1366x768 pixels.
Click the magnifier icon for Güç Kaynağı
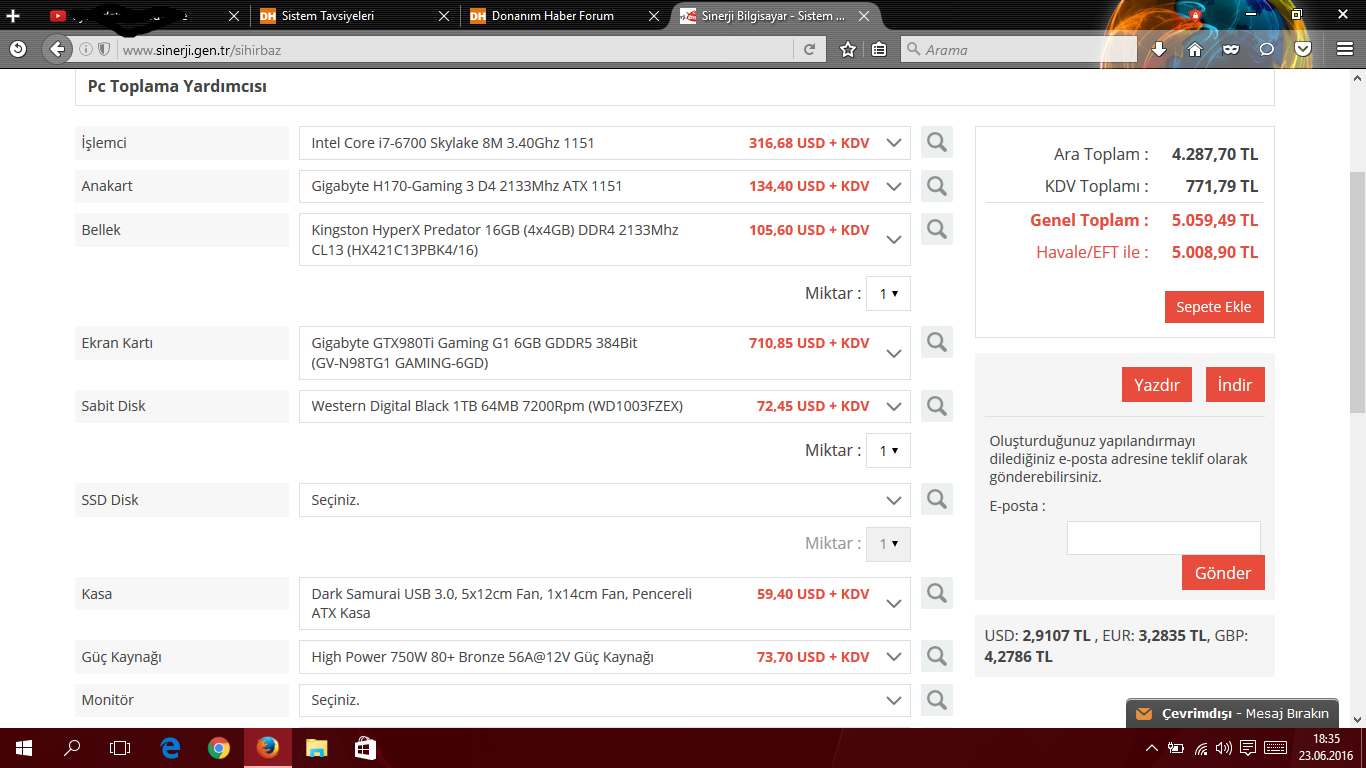(x=936, y=656)
